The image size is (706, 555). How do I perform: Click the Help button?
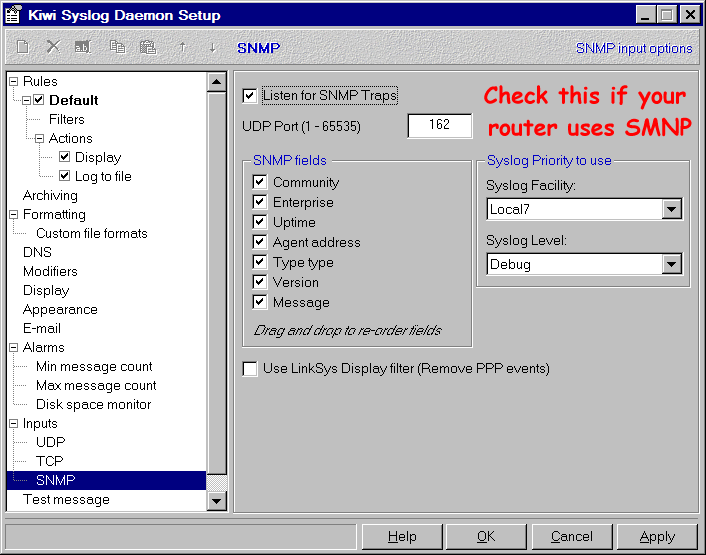coord(402,537)
